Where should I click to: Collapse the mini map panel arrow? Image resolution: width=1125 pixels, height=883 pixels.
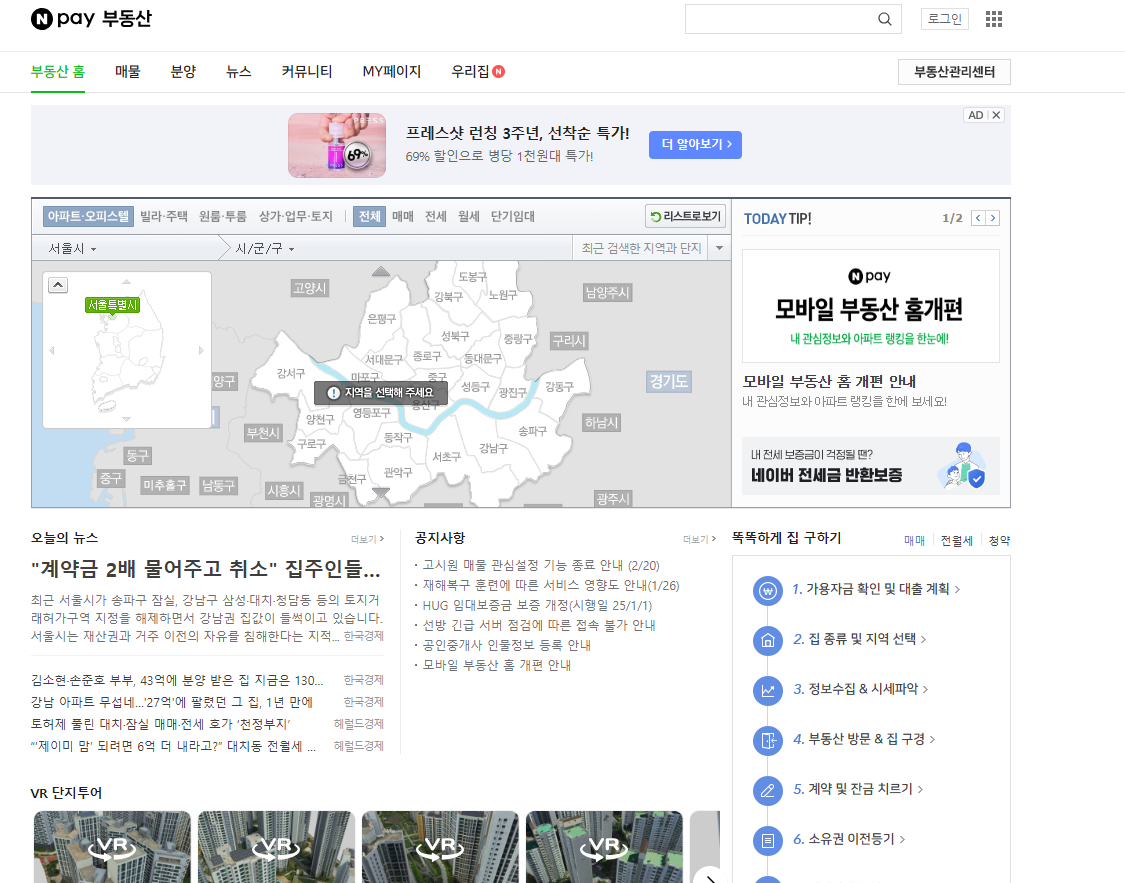(x=58, y=285)
